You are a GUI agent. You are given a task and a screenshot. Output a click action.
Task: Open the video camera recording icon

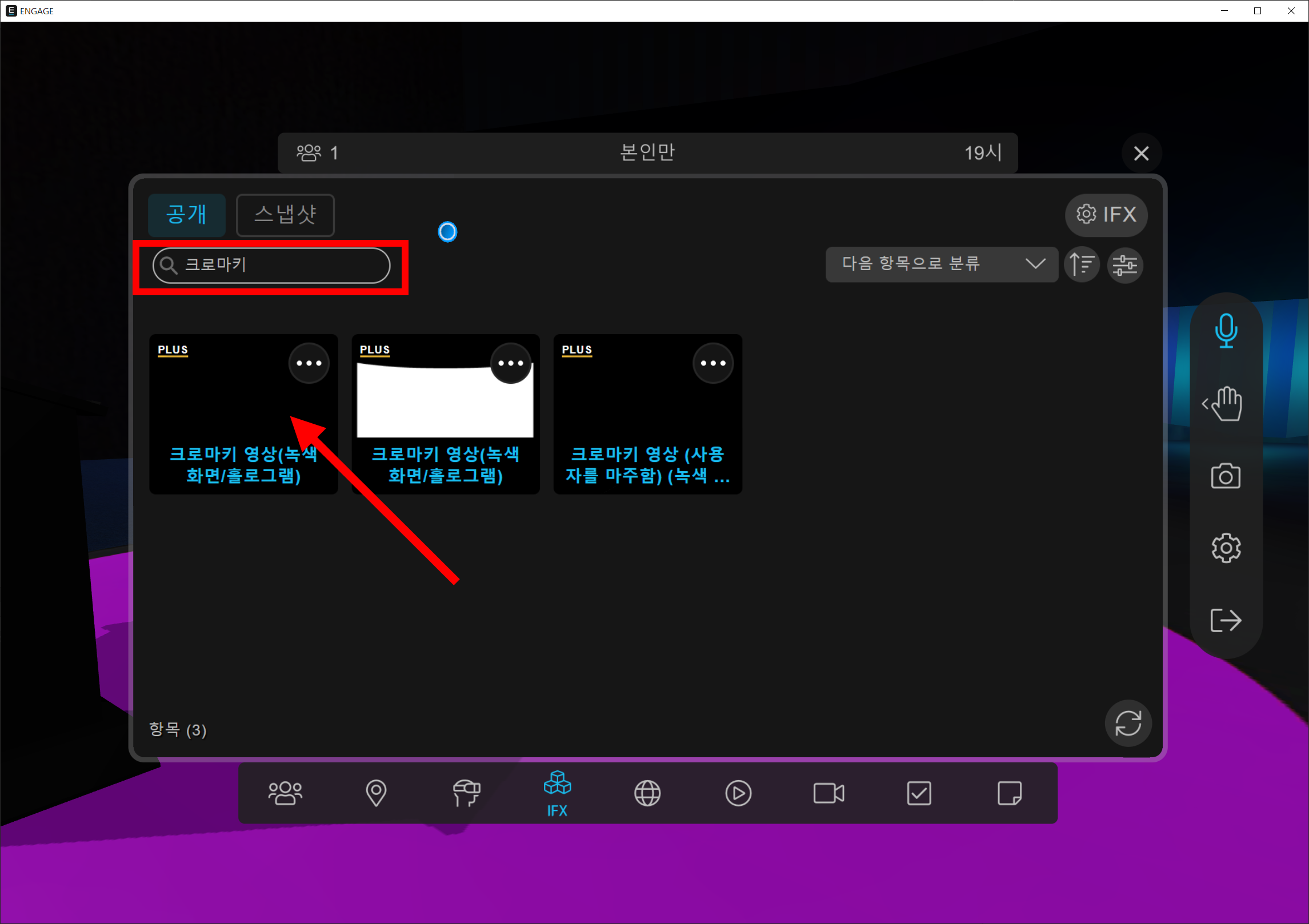pyautogui.click(x=828, y=793)
